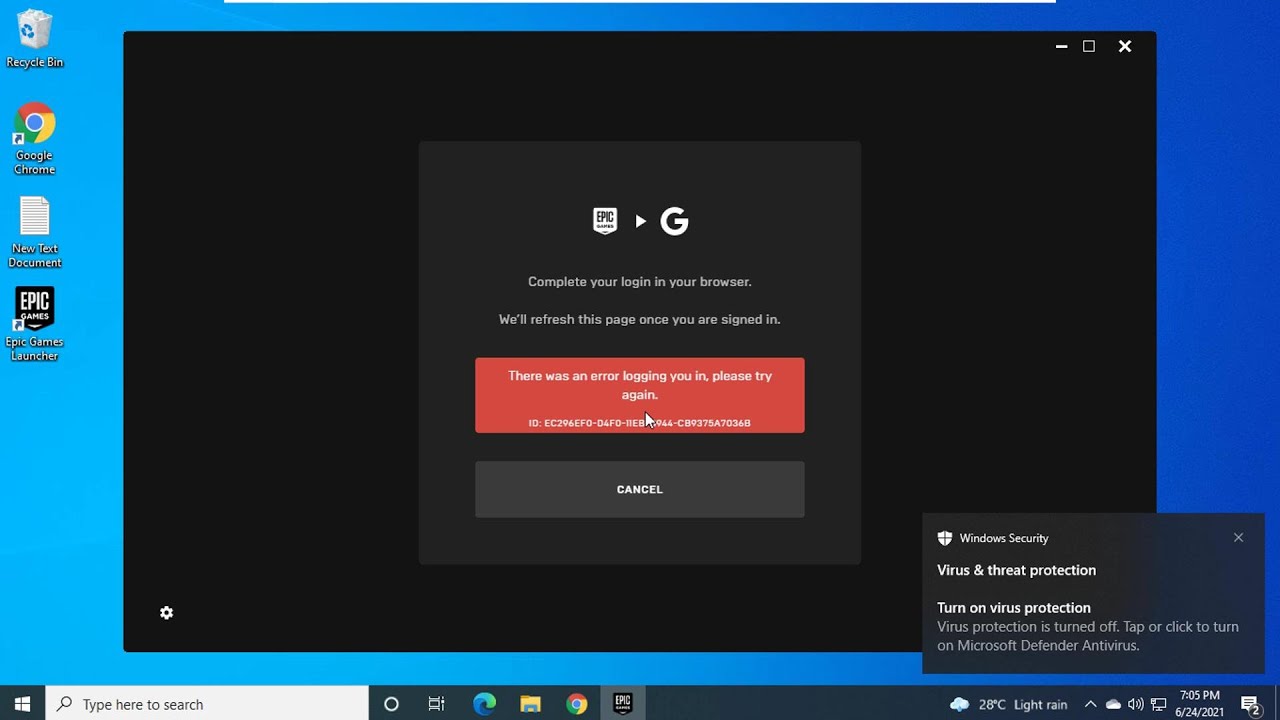This screenshot has height=720, width=1280.
Task: Cancel the Epic Games login
Action: pyautogui.click(x=639, y=489)
